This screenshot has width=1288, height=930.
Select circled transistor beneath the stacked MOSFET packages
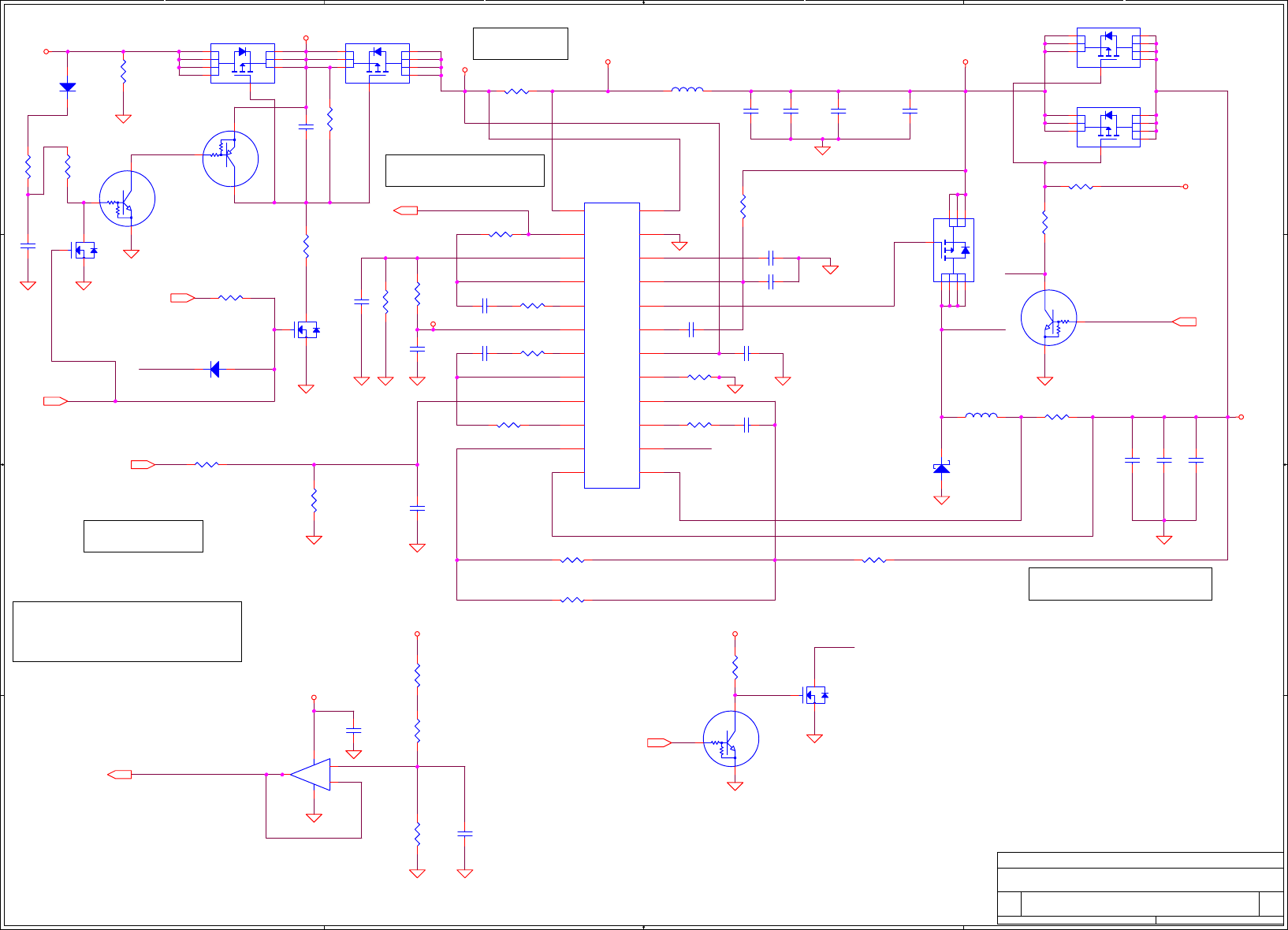click(1048, 318)
